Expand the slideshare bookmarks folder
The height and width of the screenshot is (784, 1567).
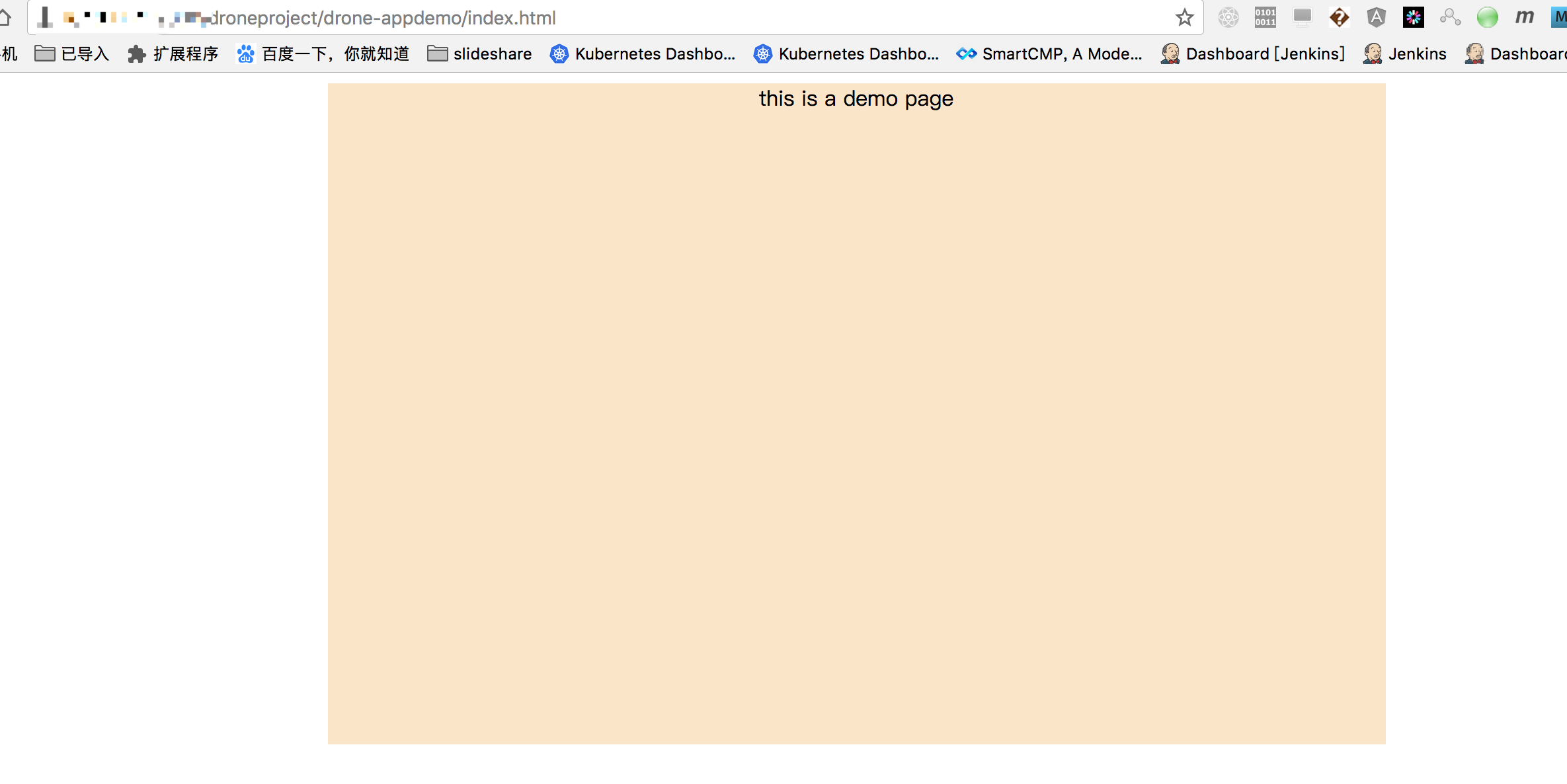pos(479,54)
